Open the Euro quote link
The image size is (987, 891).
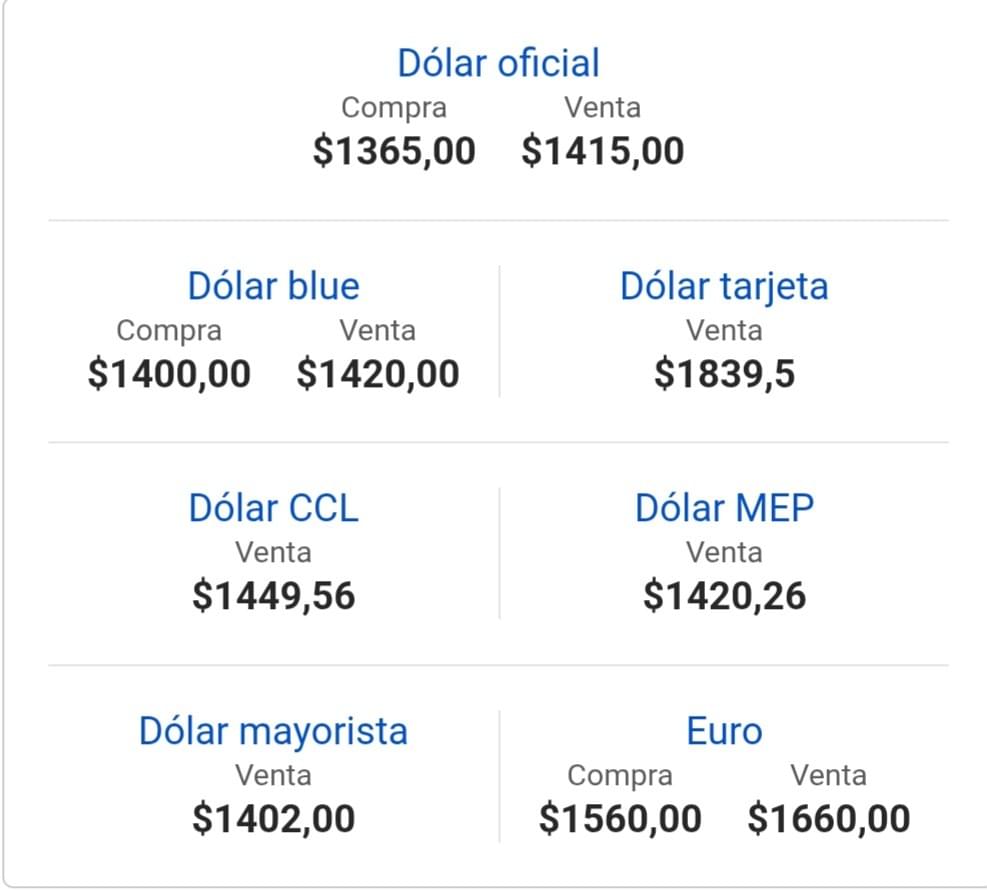point(724,731)
